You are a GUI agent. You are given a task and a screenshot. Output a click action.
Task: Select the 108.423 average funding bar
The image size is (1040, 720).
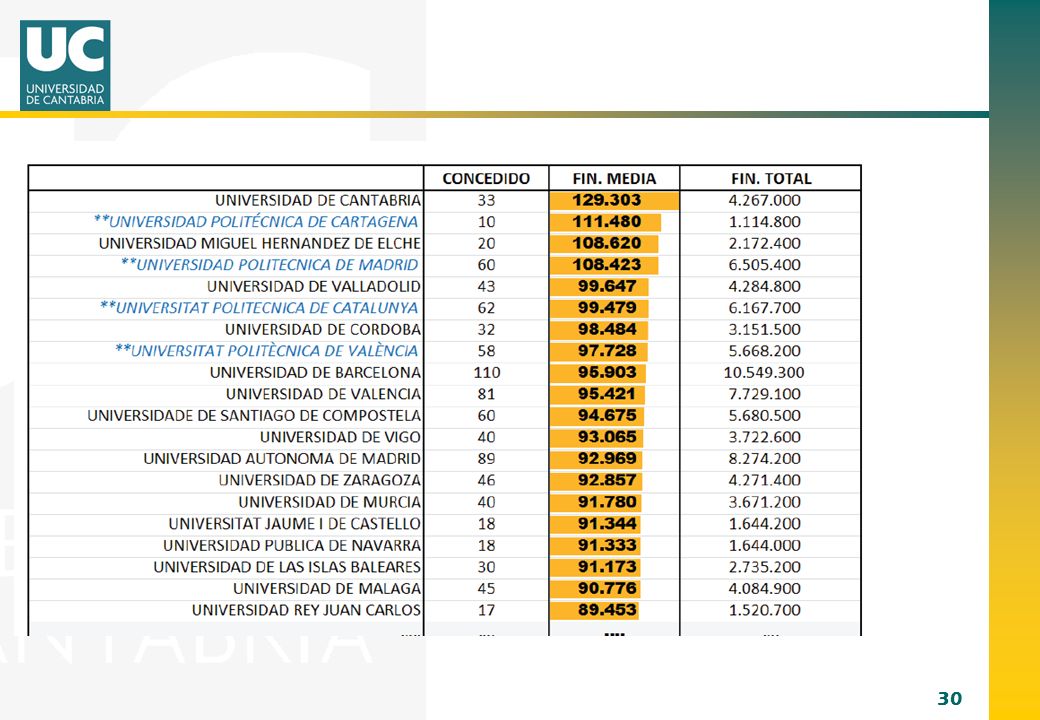click(x=604, y=265)
